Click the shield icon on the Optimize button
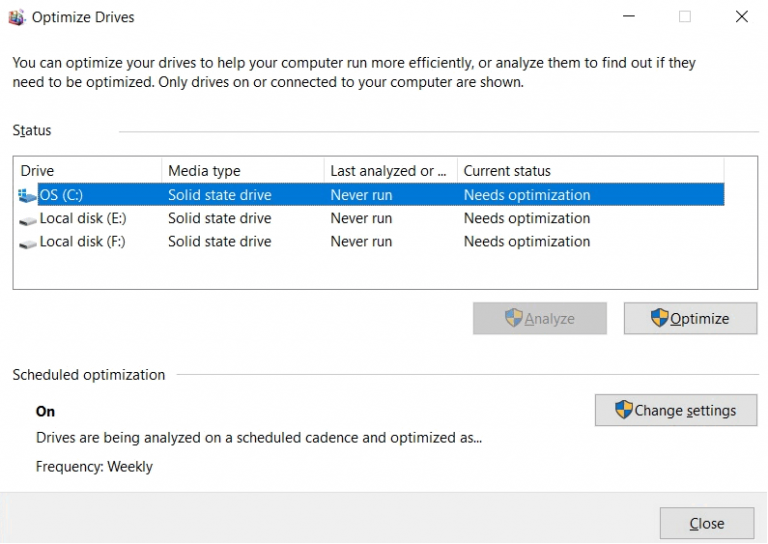Image resolution: width=768 pixels, height=544 pixels. point(659,318)
